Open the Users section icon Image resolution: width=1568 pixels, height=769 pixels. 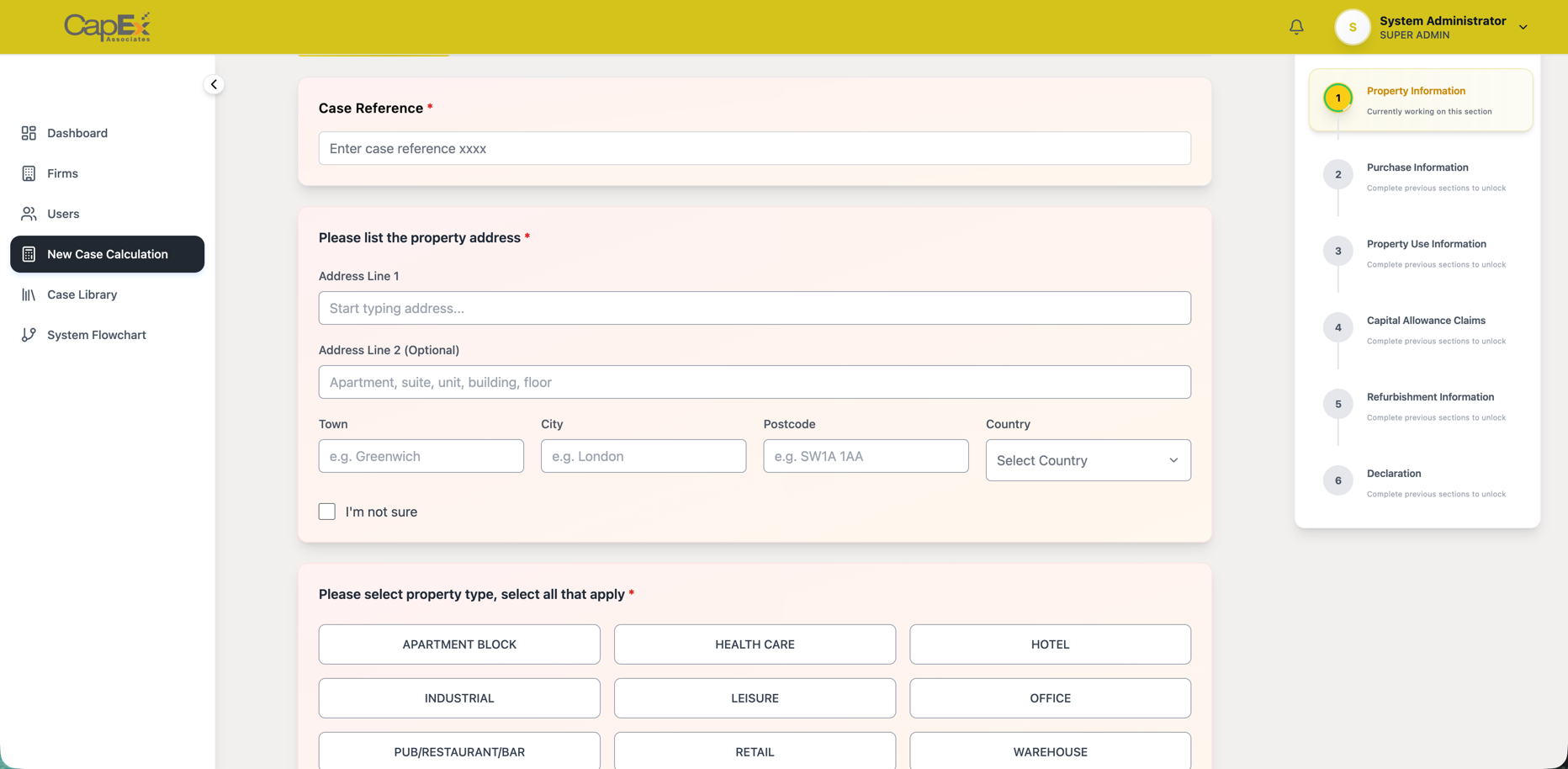[28, 214]
